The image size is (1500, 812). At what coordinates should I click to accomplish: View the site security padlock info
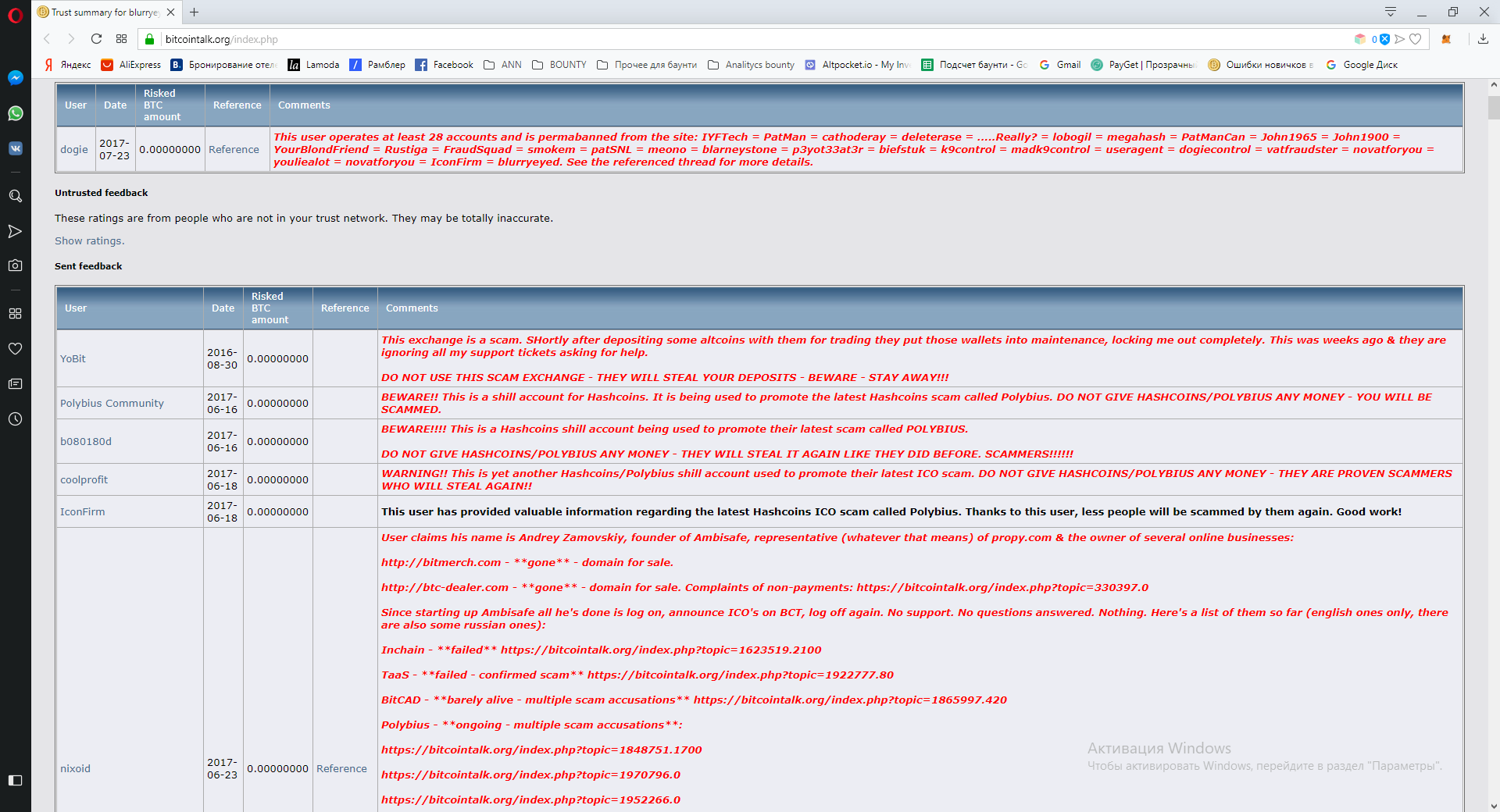point(150,39)
